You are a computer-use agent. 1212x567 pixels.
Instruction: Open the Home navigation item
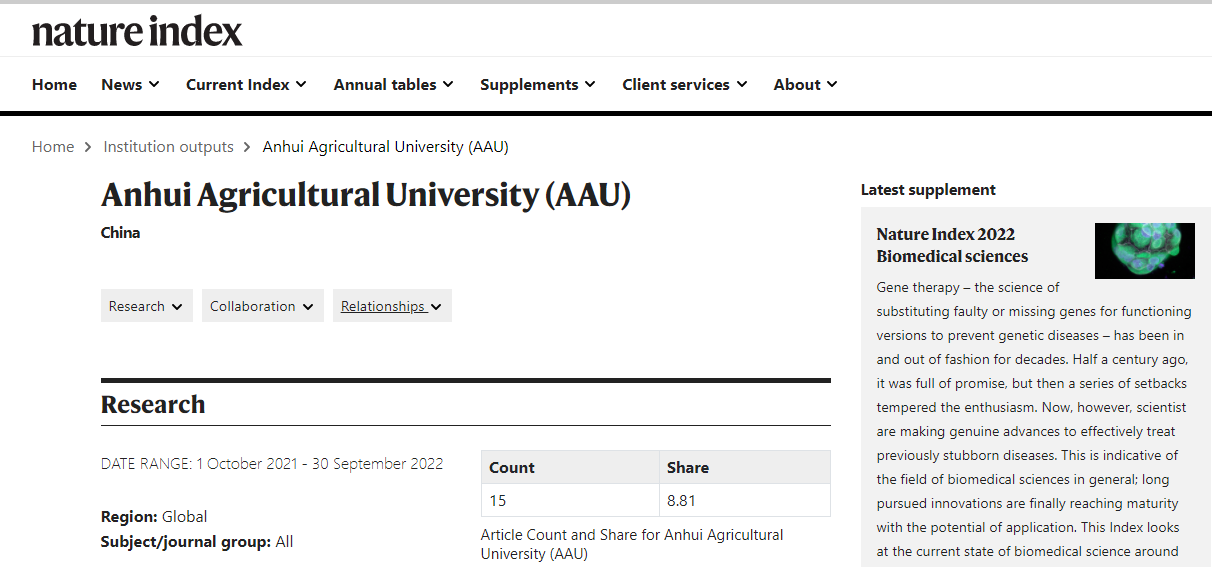coord(54,85)
